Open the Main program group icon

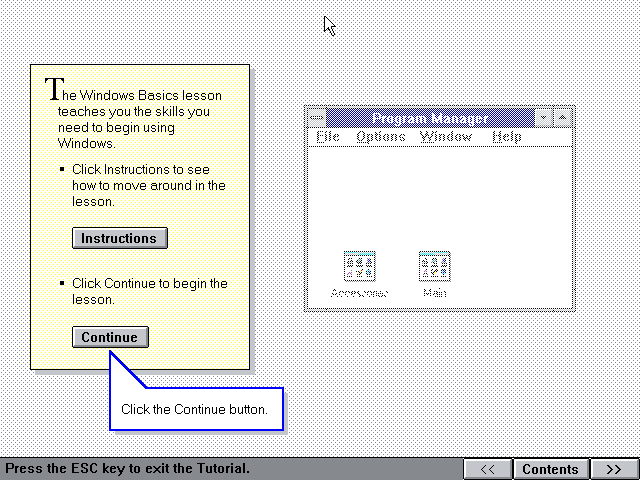(434, 266)
